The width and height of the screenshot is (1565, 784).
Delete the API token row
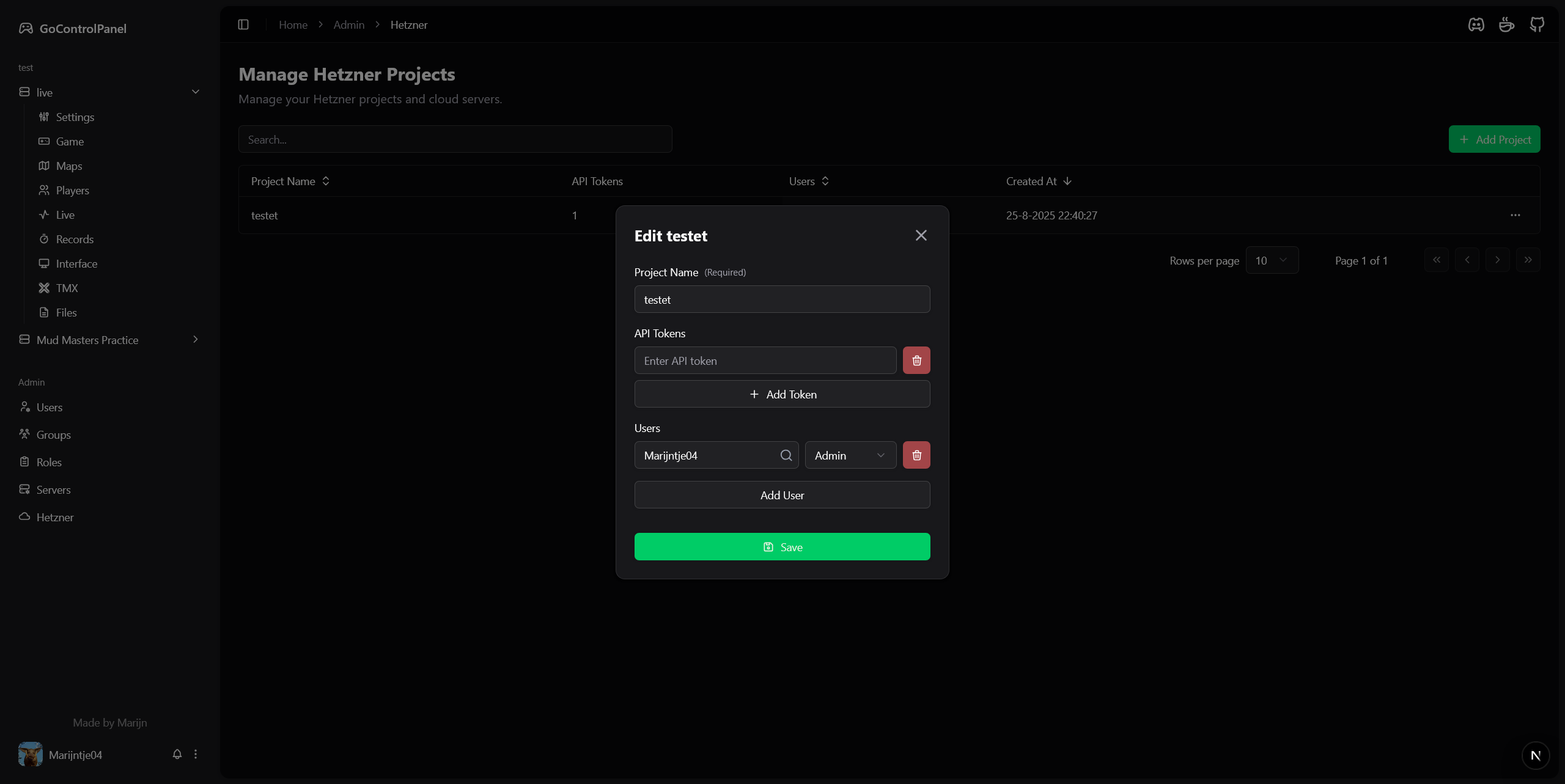pos(916,361)
